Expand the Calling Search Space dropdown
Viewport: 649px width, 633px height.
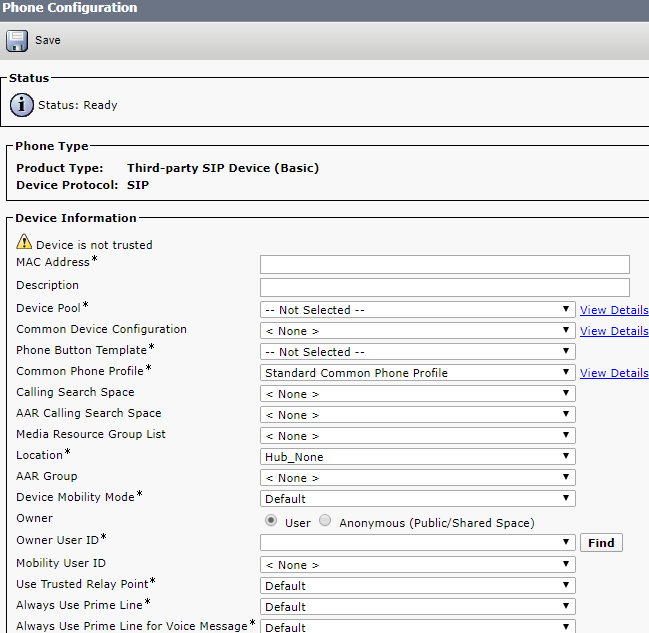(x=417, y=394)
